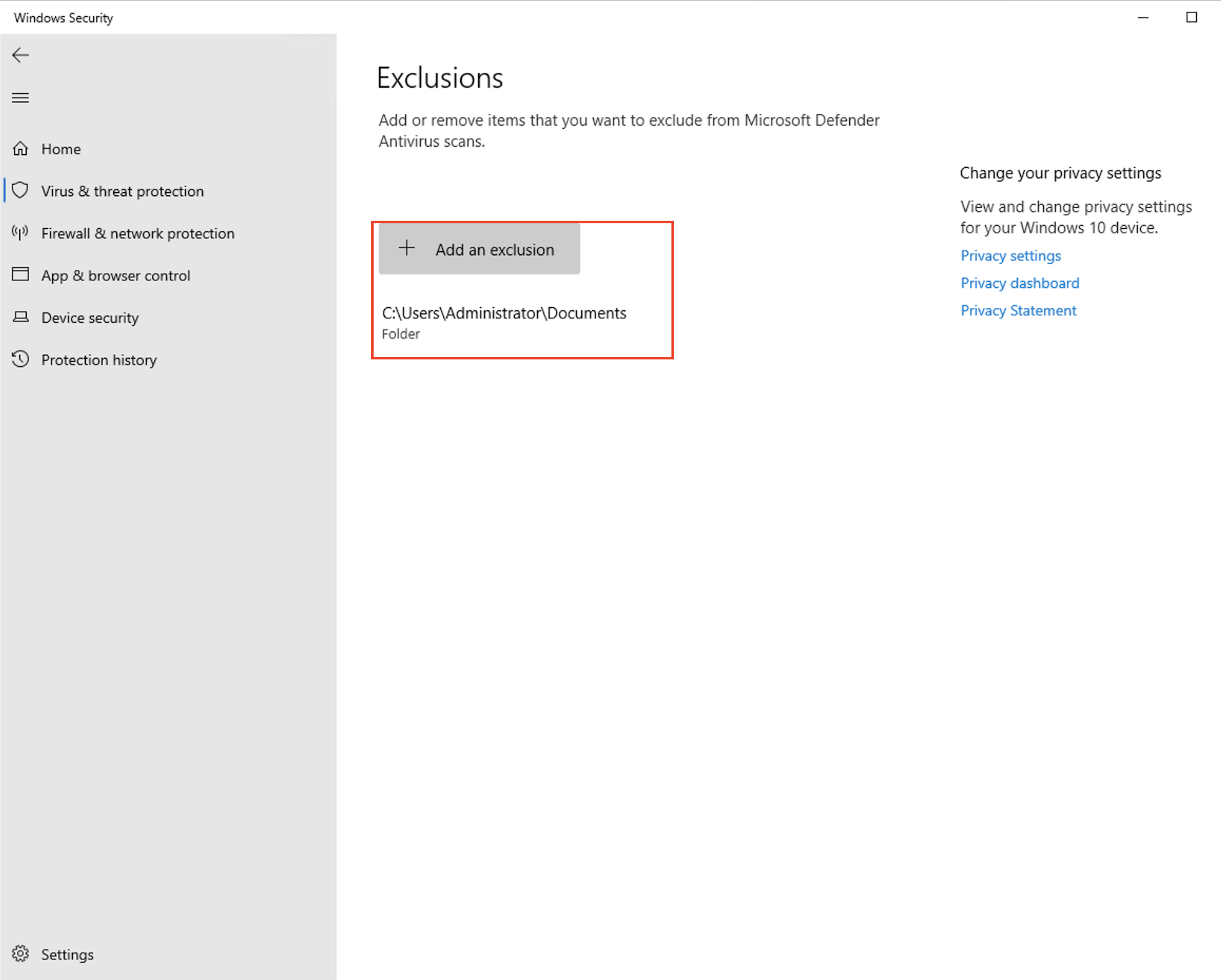Toggle the Windows Security sidebar menu
Screen dimensions: 1221x980
(20, 97)
